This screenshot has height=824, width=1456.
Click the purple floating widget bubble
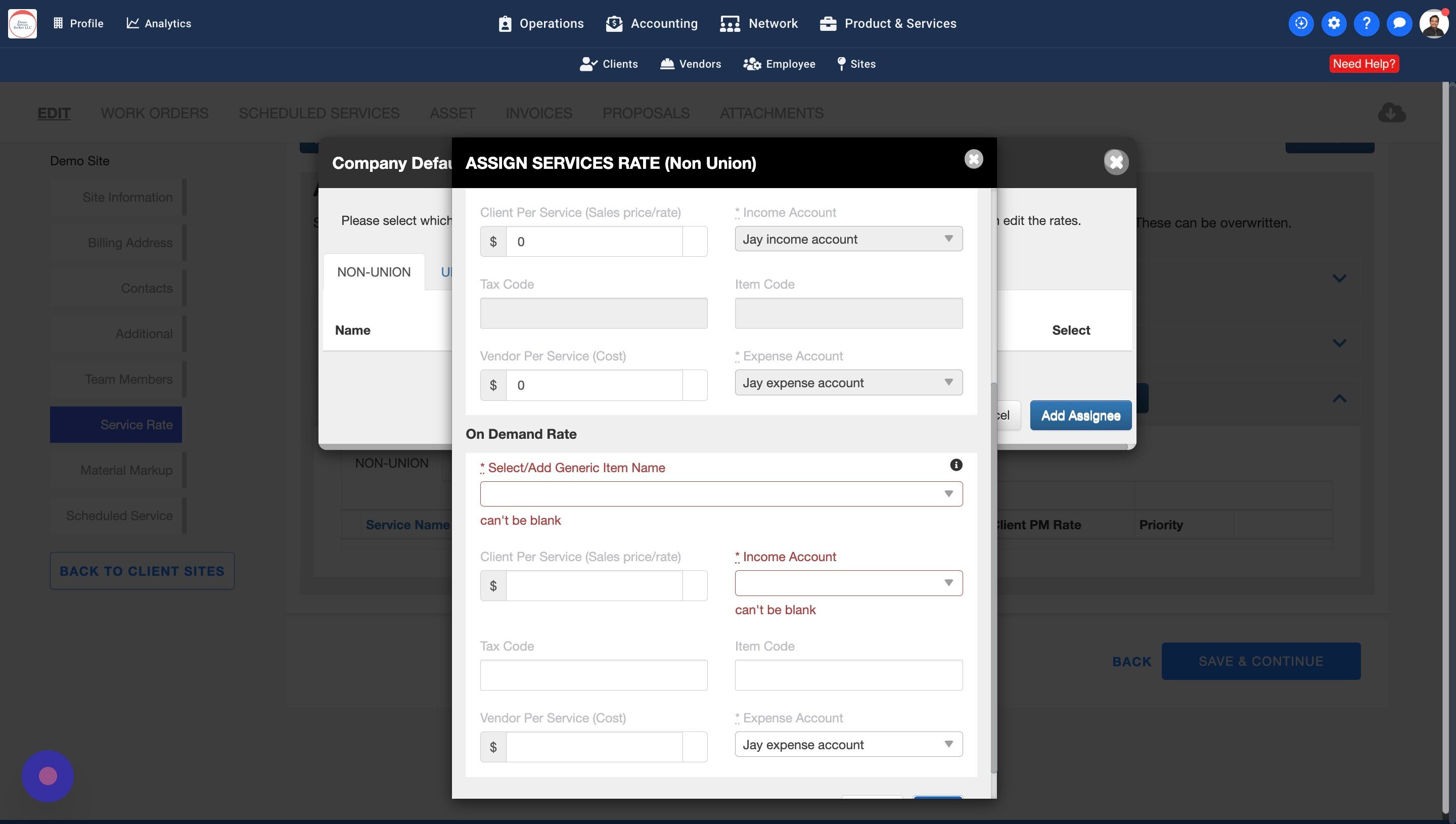pyautogui.click(x=48, y=776)
